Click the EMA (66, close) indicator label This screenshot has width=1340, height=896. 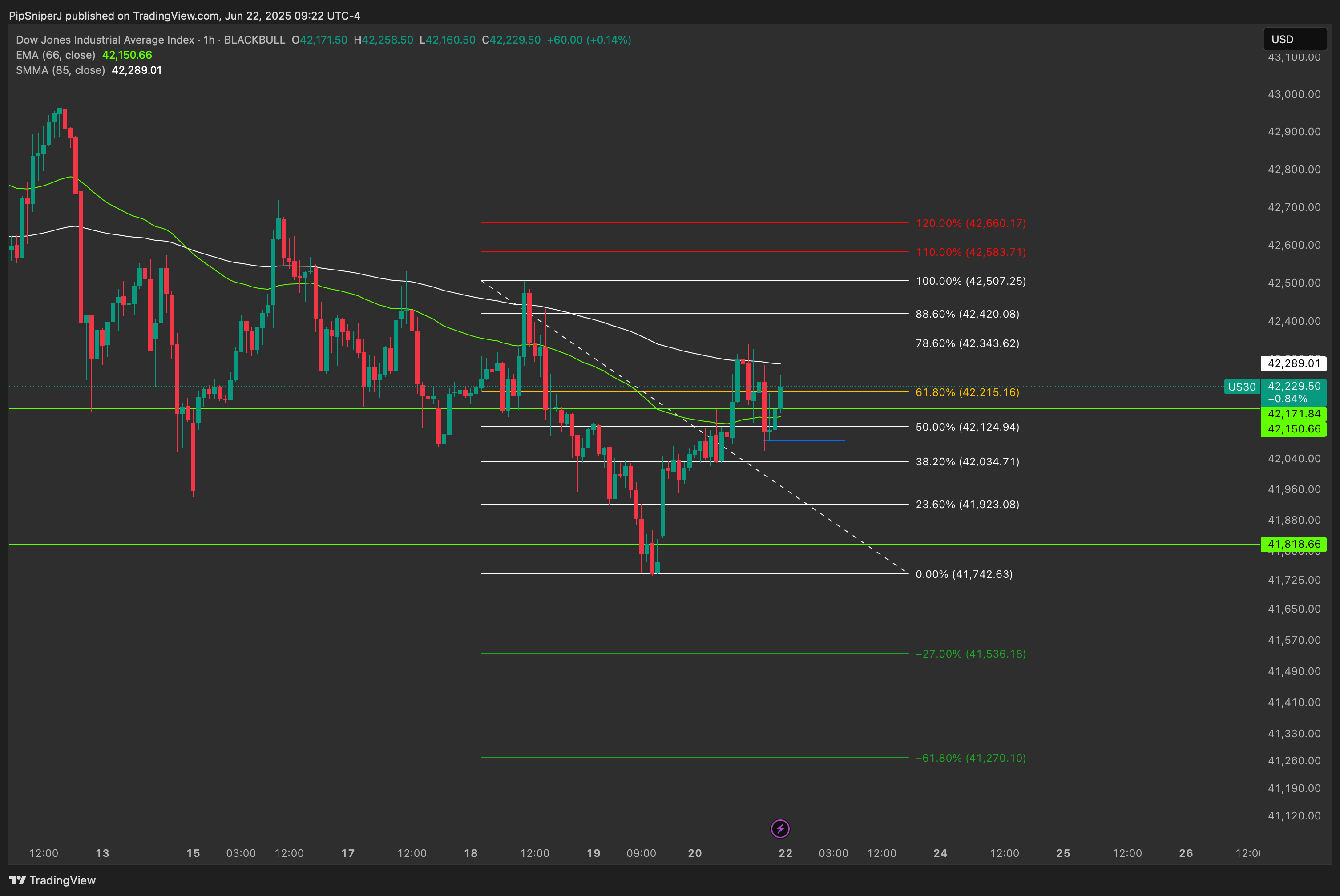click(x=56, y=55)
